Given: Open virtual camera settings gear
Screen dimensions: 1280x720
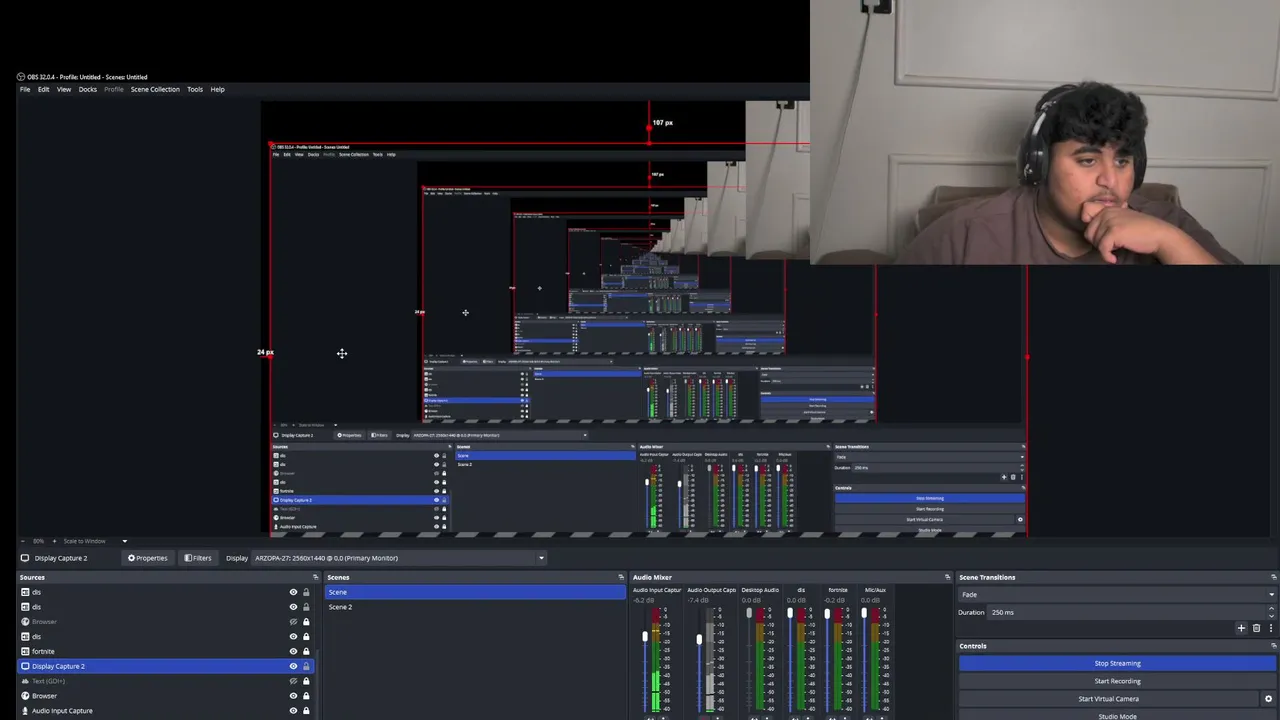Looking at the screenshot, I should click(x=1269, y=699).
